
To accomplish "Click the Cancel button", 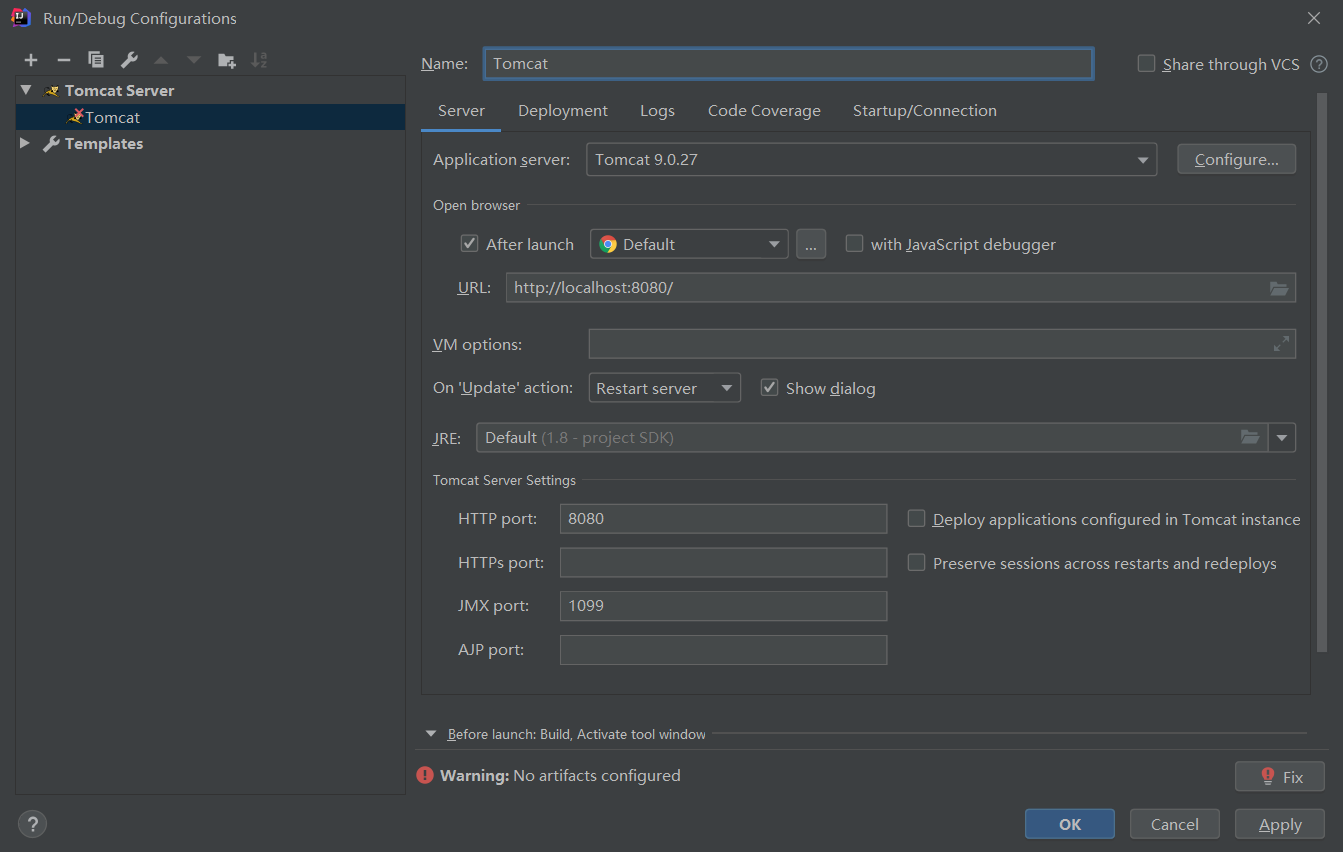I will click(x=1175, y=824).
